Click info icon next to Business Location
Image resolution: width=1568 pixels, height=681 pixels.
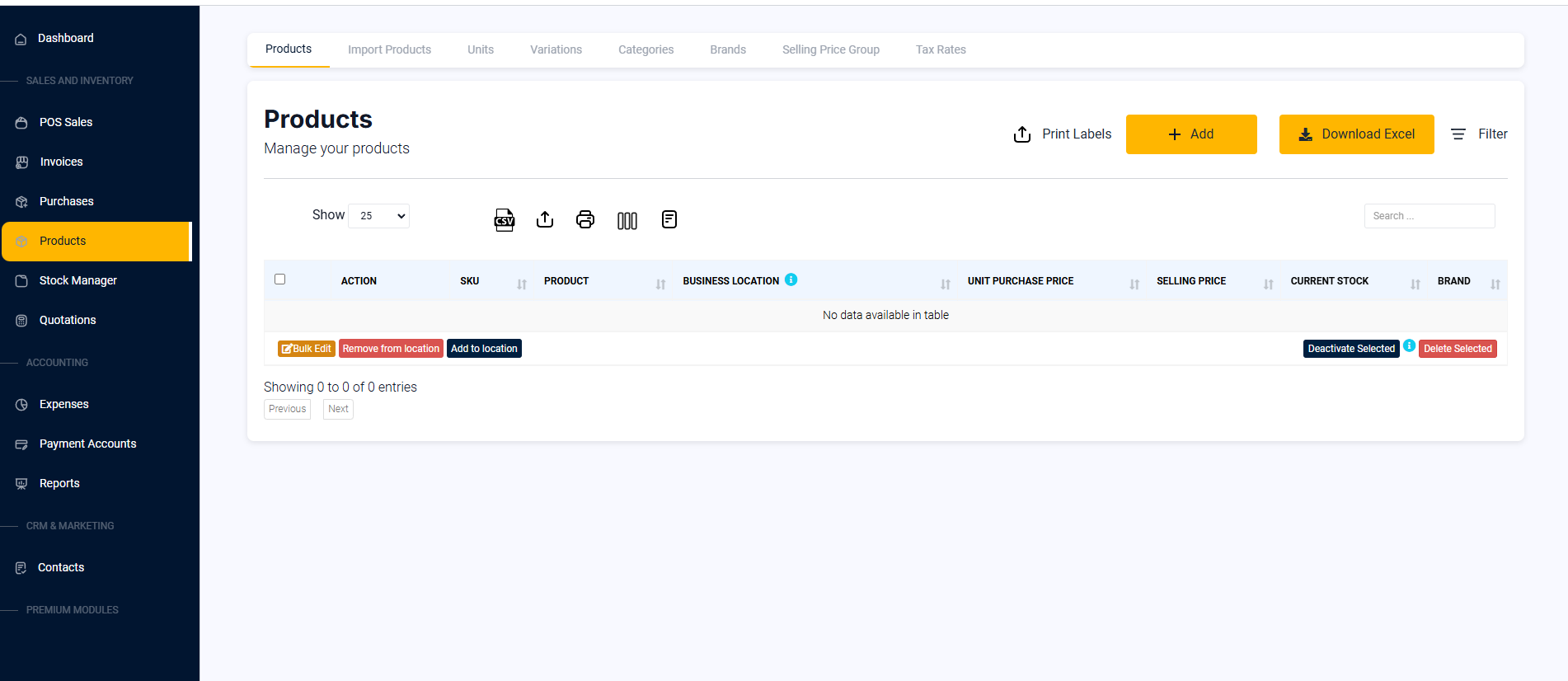coord(791,279)
